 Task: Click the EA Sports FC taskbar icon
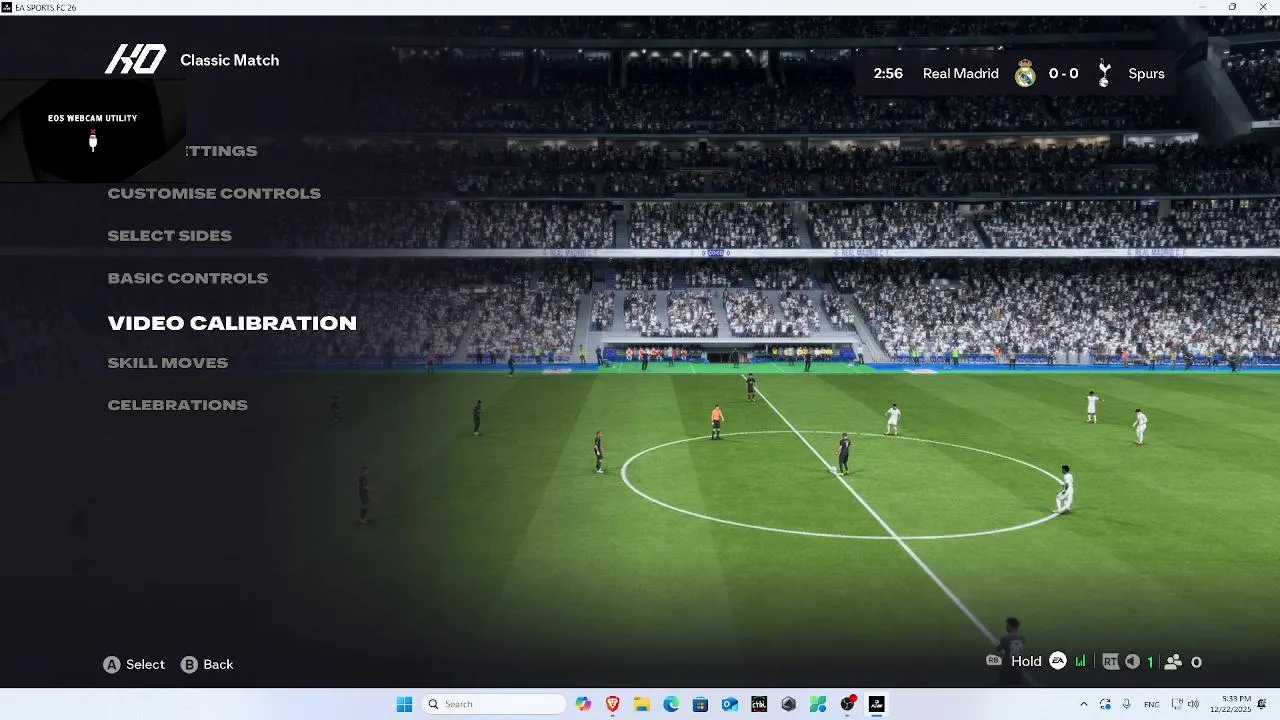coord(877,704)
